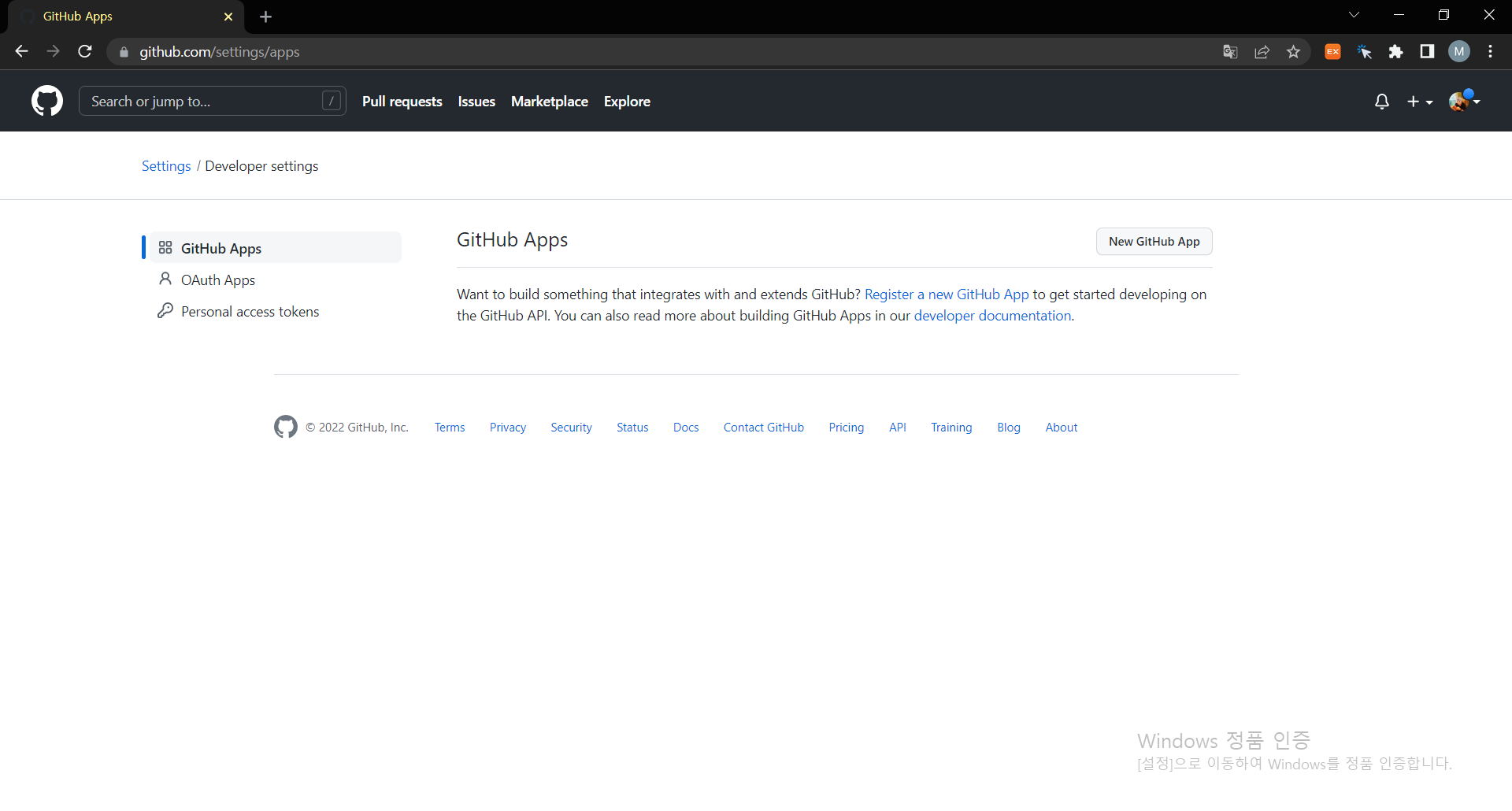Open Chrome three-dot menu
The height and width of the screenshot is (811, 1512).
1491,51
